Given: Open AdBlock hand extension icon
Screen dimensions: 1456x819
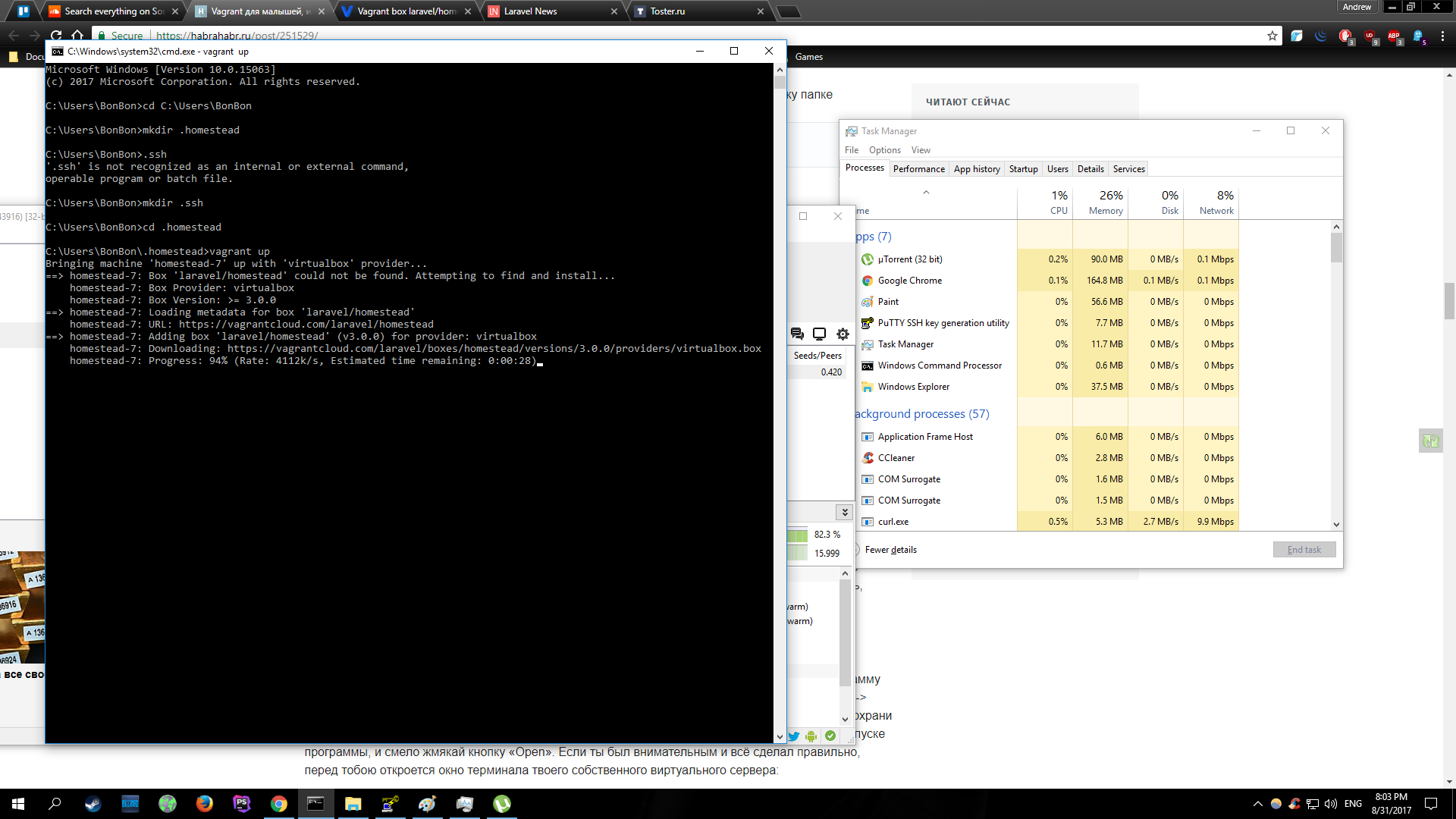Looking at the screenshot, I should click(x=1345, y=36).
